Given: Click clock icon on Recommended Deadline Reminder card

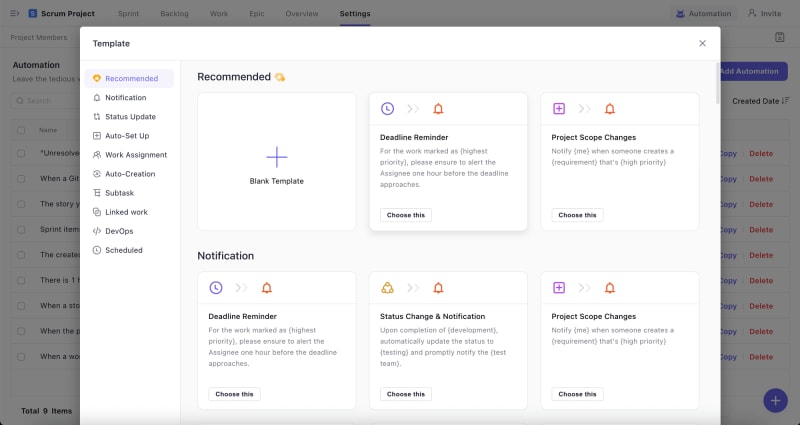Looking at the screenshot, I should (387, 109).
